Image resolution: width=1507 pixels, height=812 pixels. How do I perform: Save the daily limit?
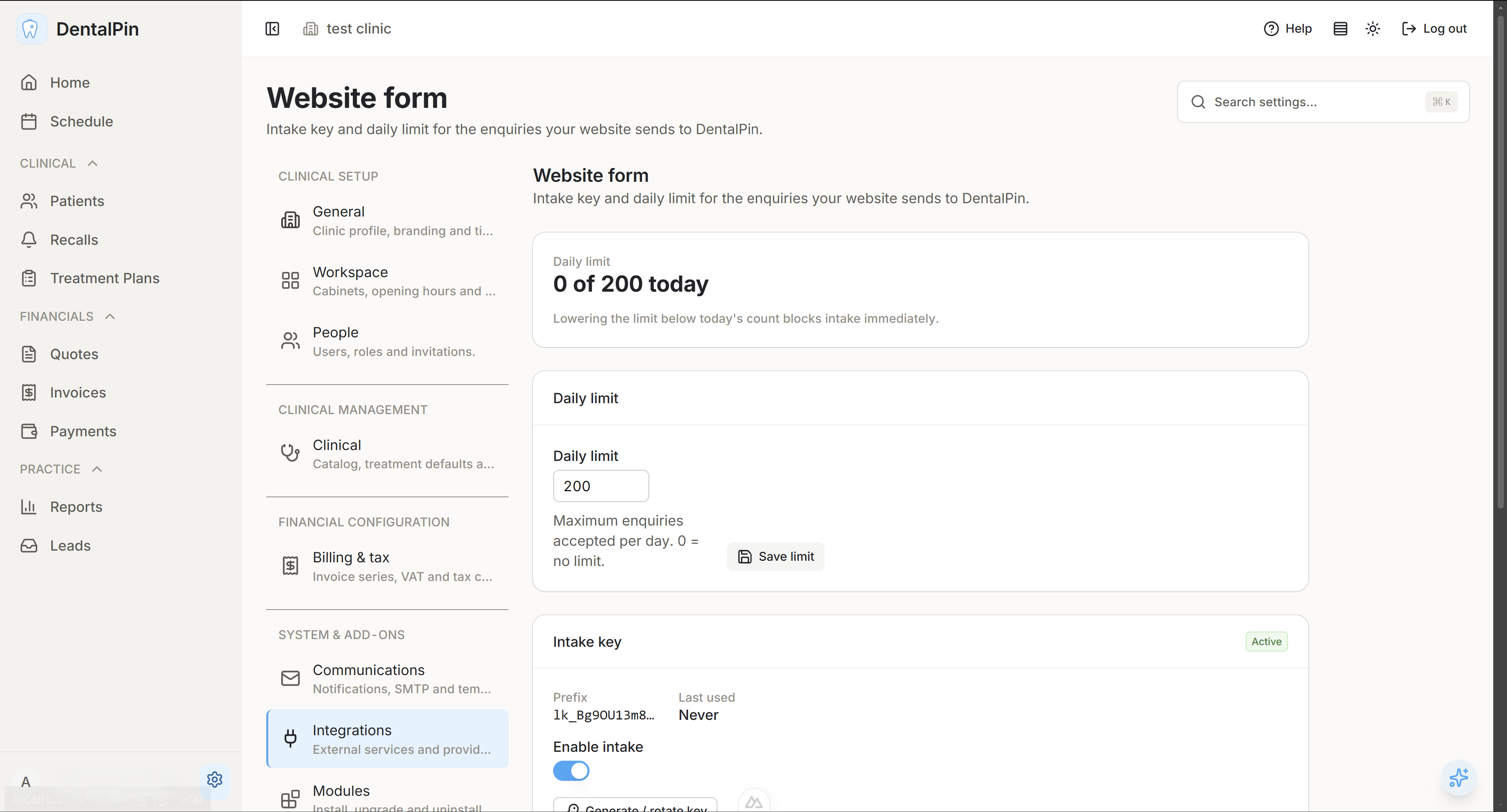[x=775, y=556]
